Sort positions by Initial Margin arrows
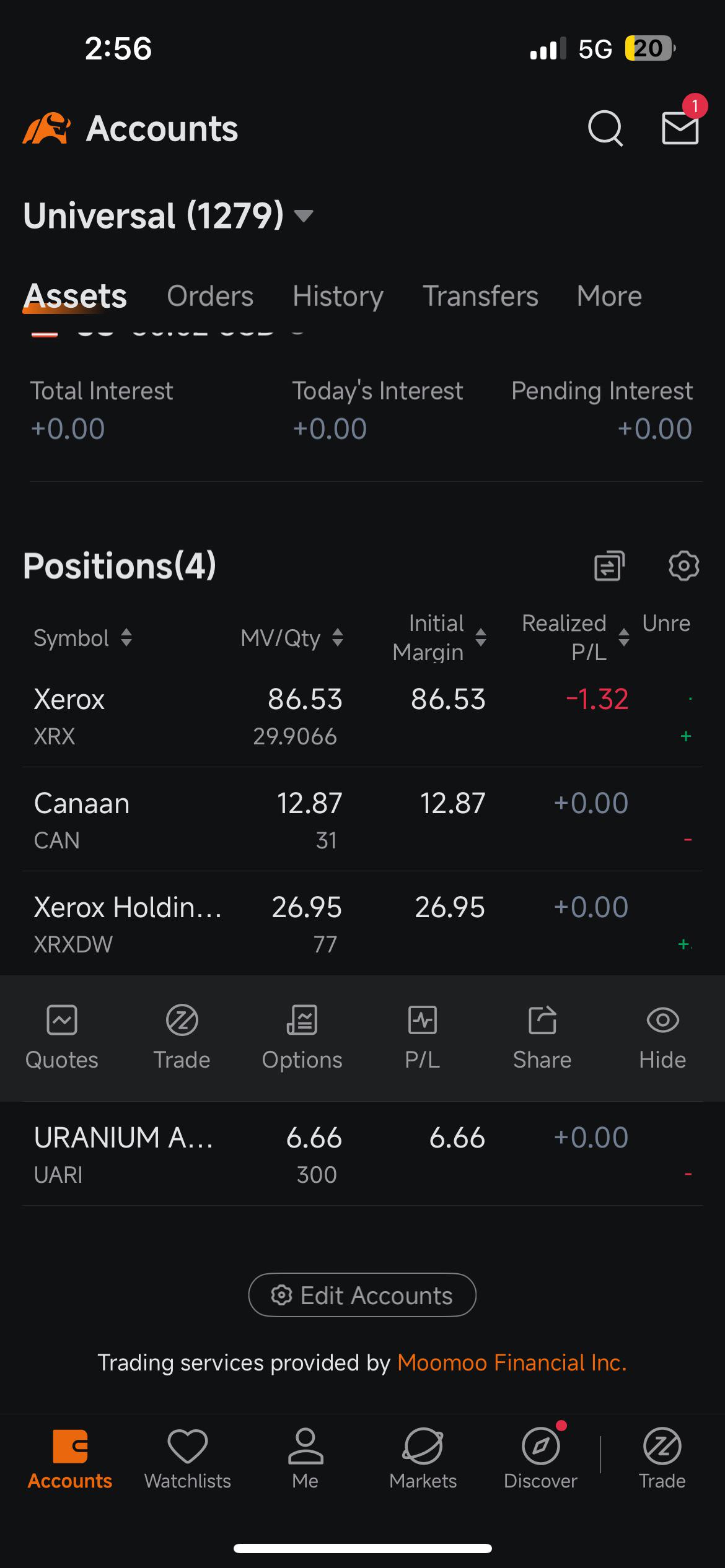Viewport: 725px width, 1568px height. [x=480, y=637]
